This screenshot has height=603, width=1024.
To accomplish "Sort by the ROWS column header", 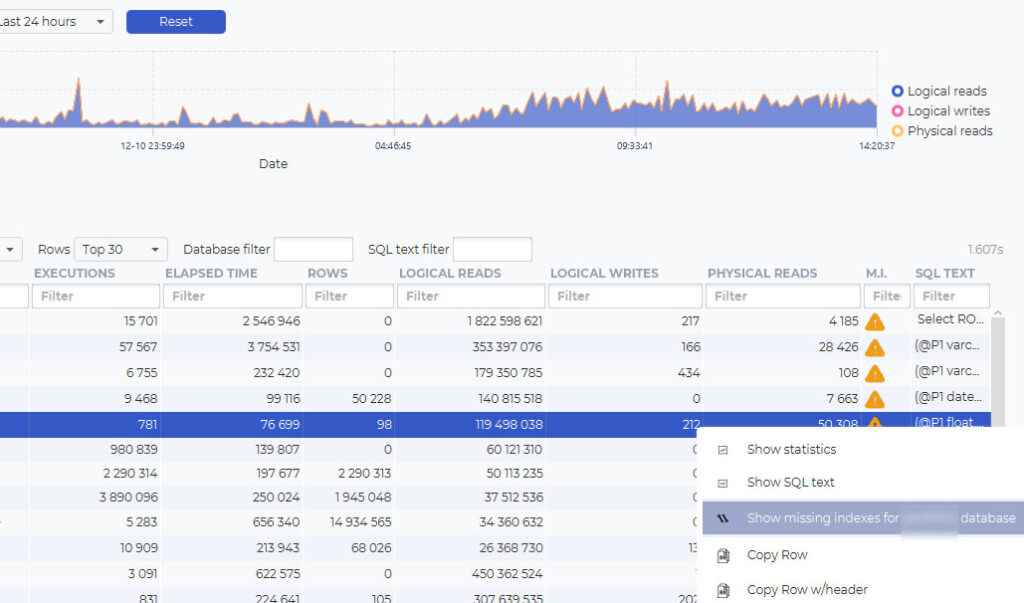I will (328, 273).
